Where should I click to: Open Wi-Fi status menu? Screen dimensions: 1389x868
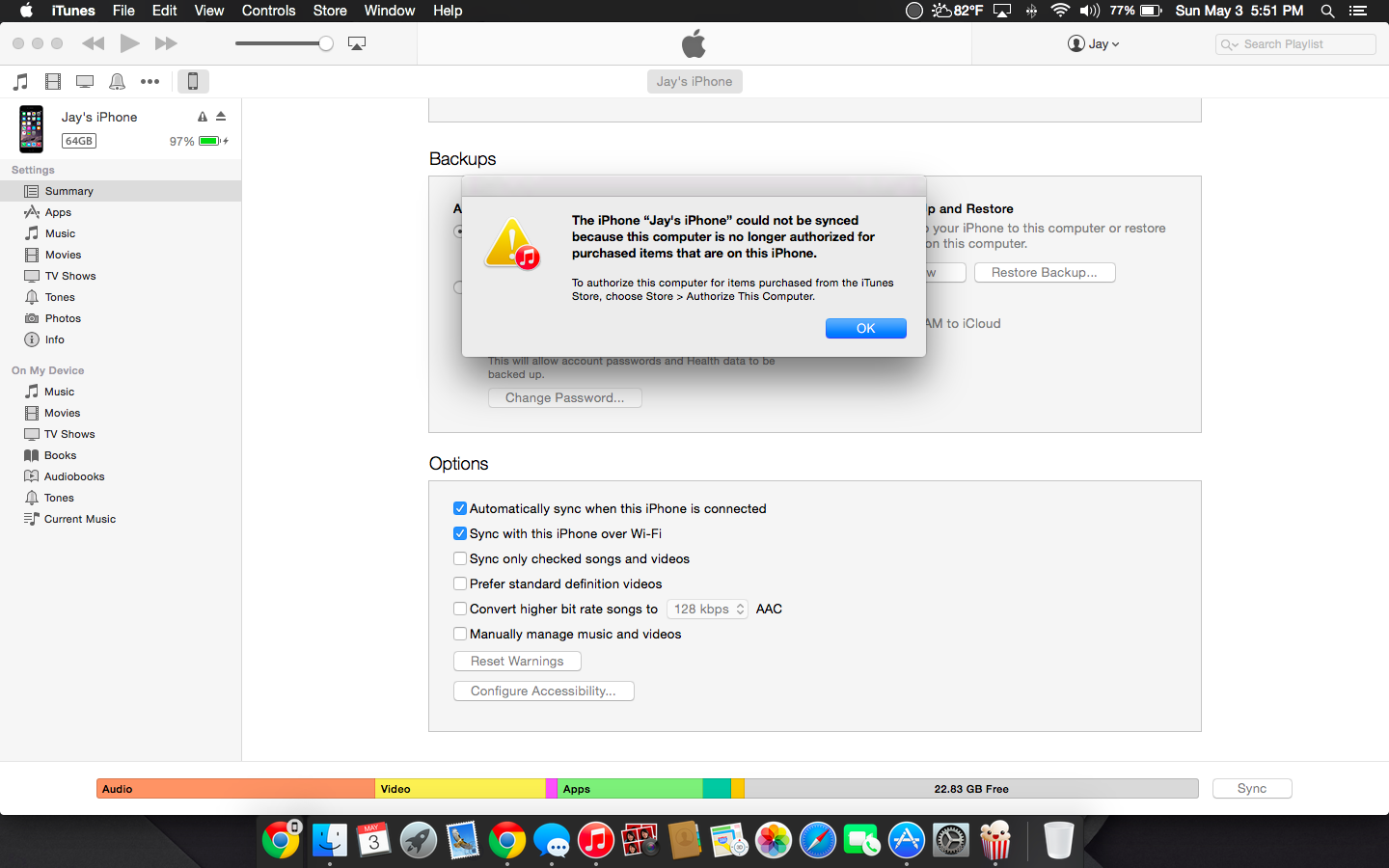pyautogui.click(x=1060, y=11)
